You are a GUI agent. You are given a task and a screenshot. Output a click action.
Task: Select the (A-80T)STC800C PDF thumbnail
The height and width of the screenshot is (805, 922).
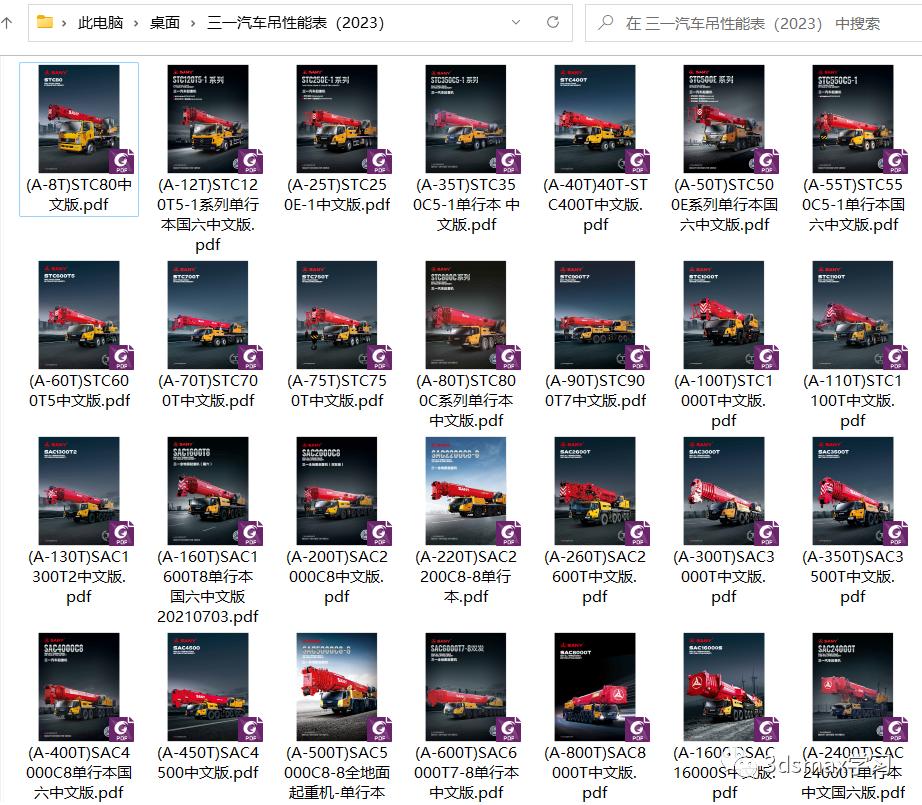coord(466,315)
